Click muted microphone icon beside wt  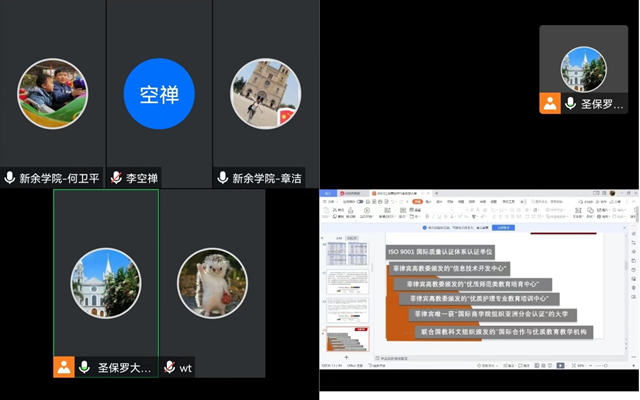(170, 368)
